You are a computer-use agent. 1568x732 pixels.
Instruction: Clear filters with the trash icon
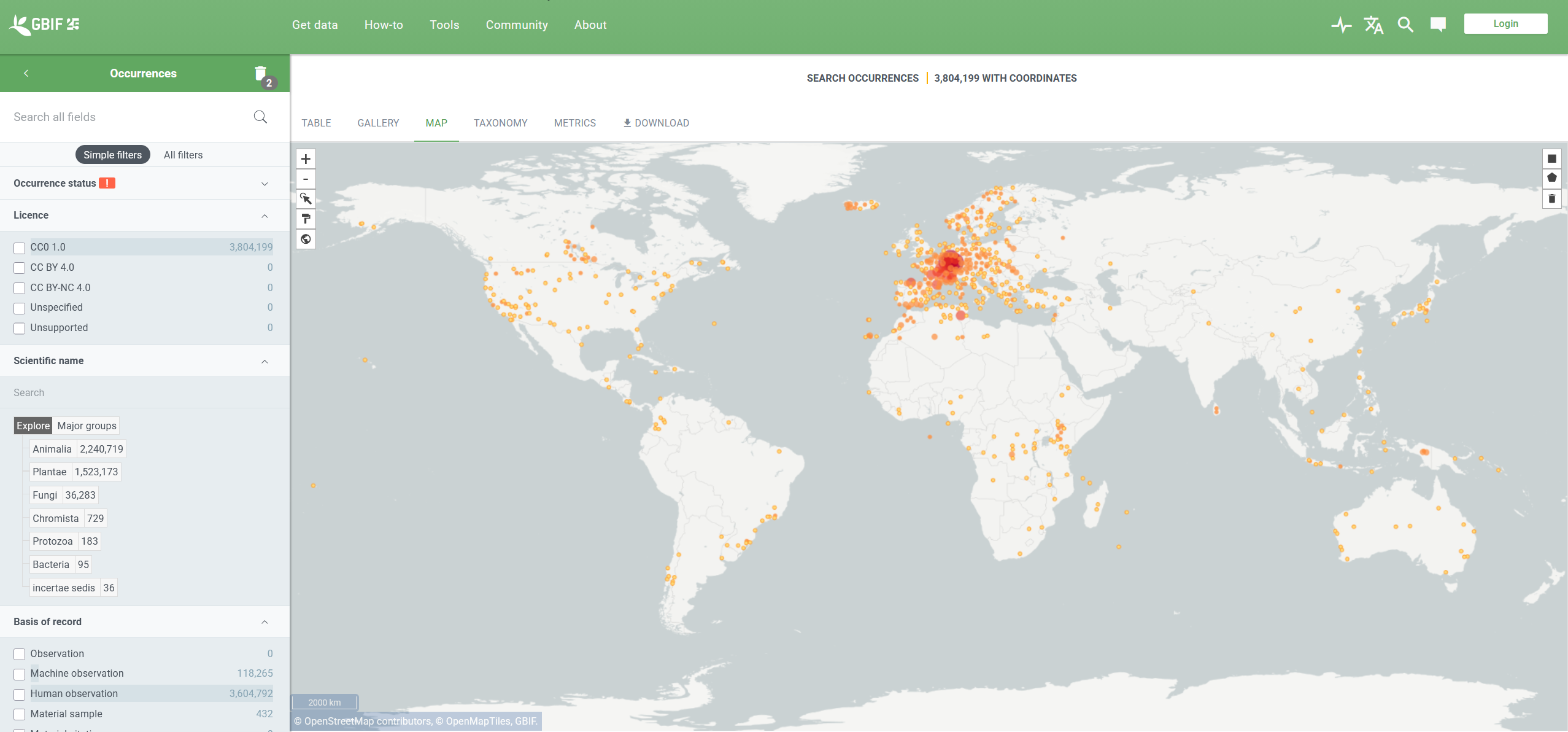point(261,74)
